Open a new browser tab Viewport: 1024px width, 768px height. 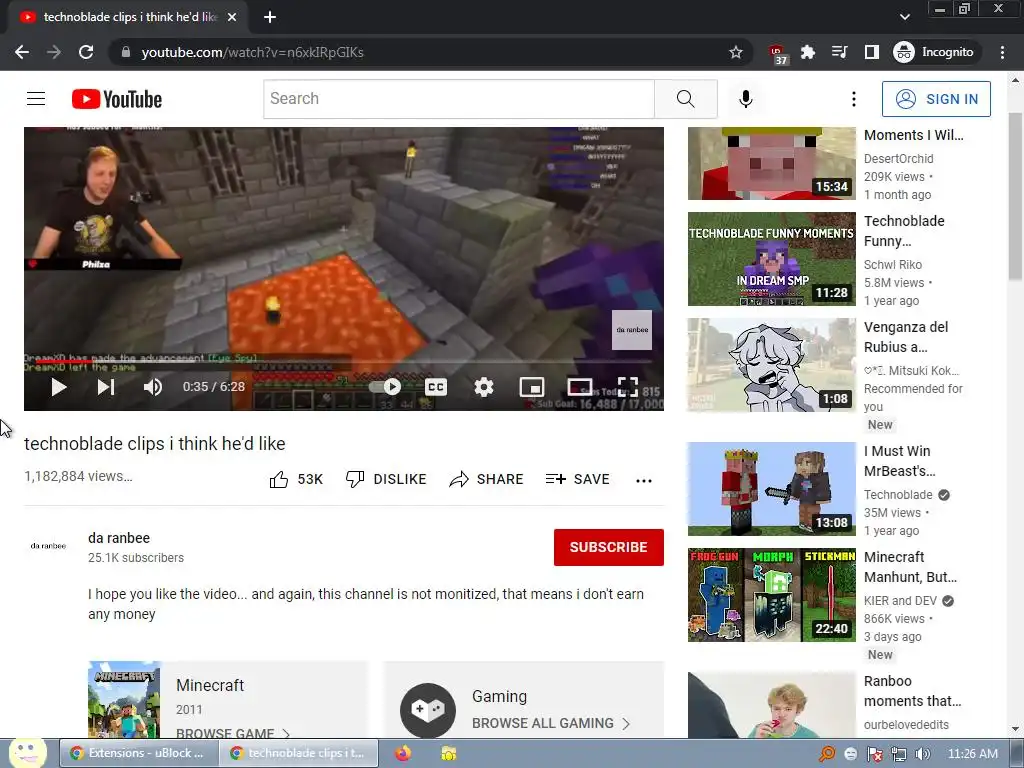point(270,18)
